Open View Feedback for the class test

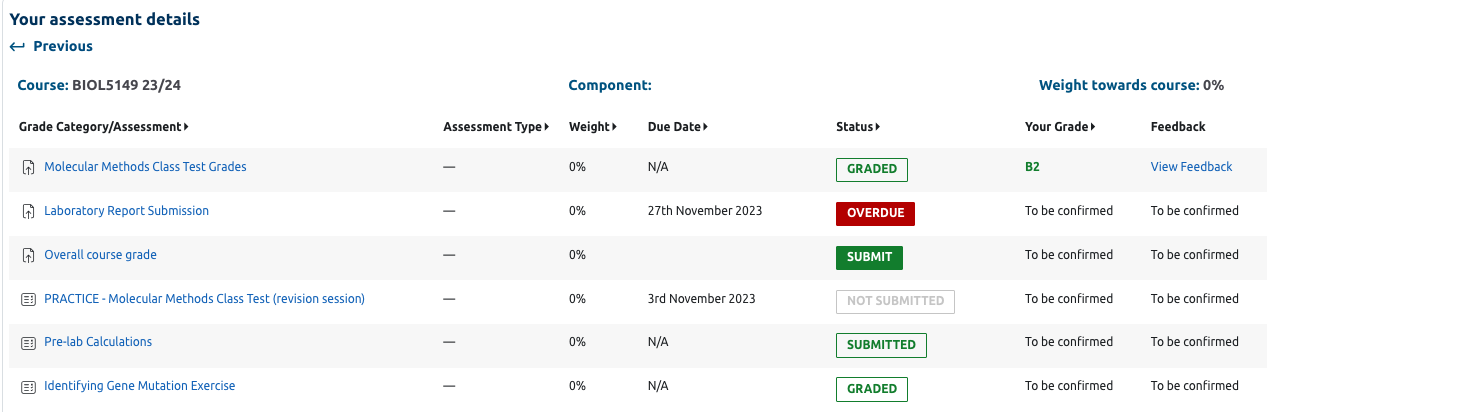tap(1191, 167)
